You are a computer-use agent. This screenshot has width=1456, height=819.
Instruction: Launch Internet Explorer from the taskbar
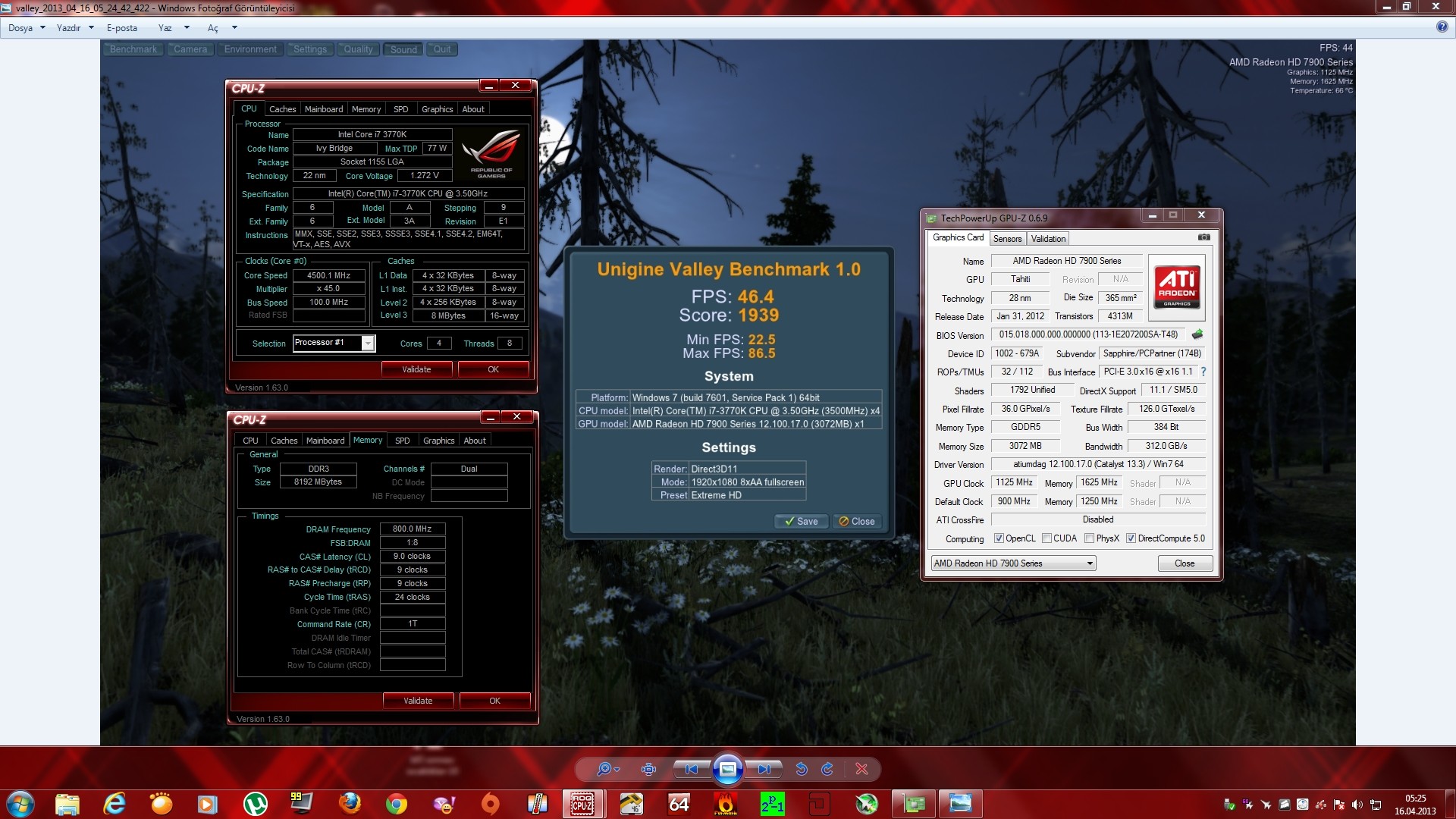(x=115, y=804)
